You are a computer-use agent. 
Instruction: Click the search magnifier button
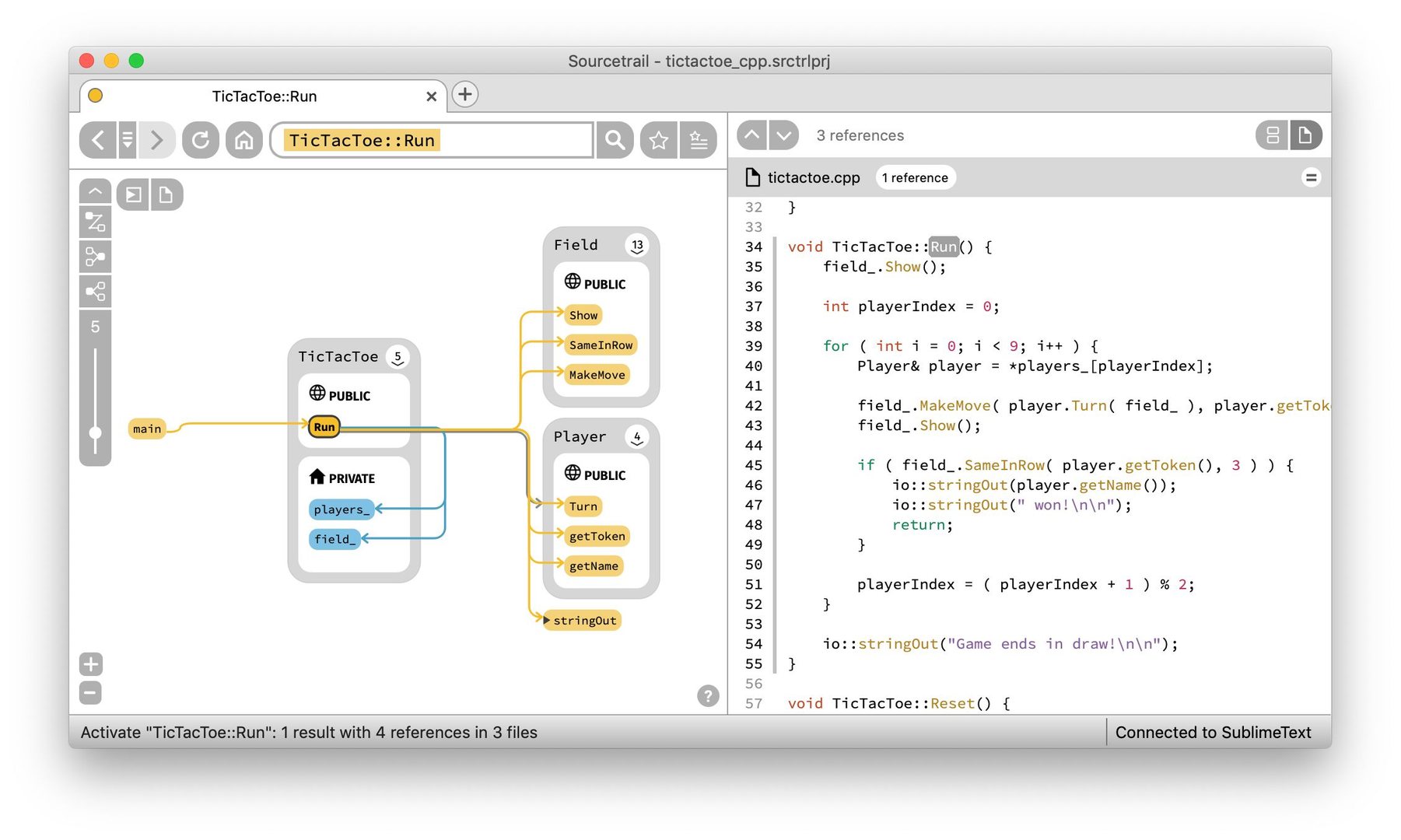(x=615, y=140)
